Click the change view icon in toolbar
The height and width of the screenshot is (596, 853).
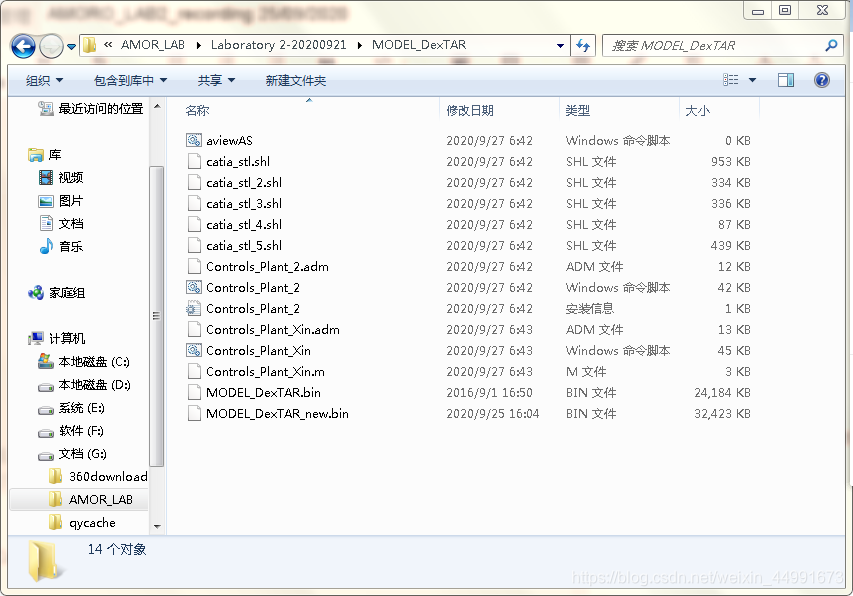click(x=731, y=80)
